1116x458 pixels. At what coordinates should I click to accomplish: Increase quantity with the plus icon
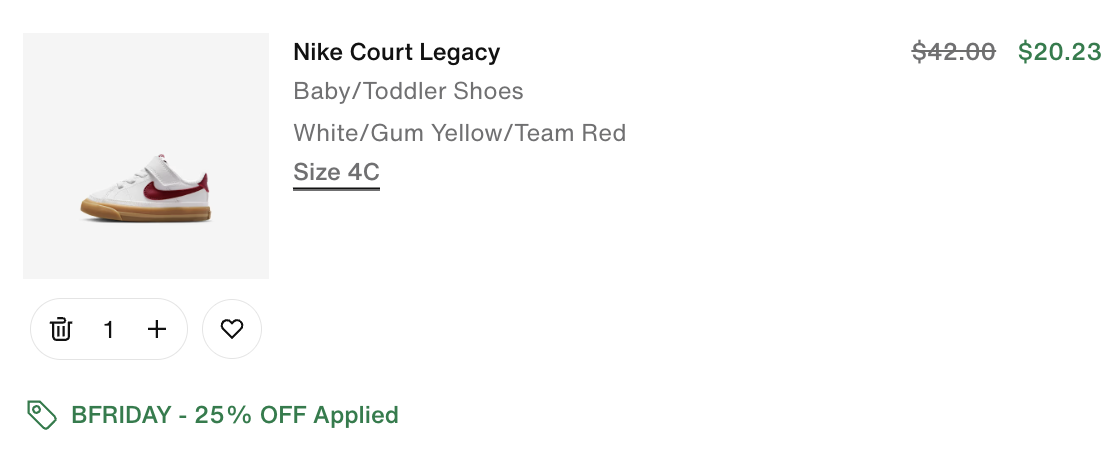coord(157,329)
